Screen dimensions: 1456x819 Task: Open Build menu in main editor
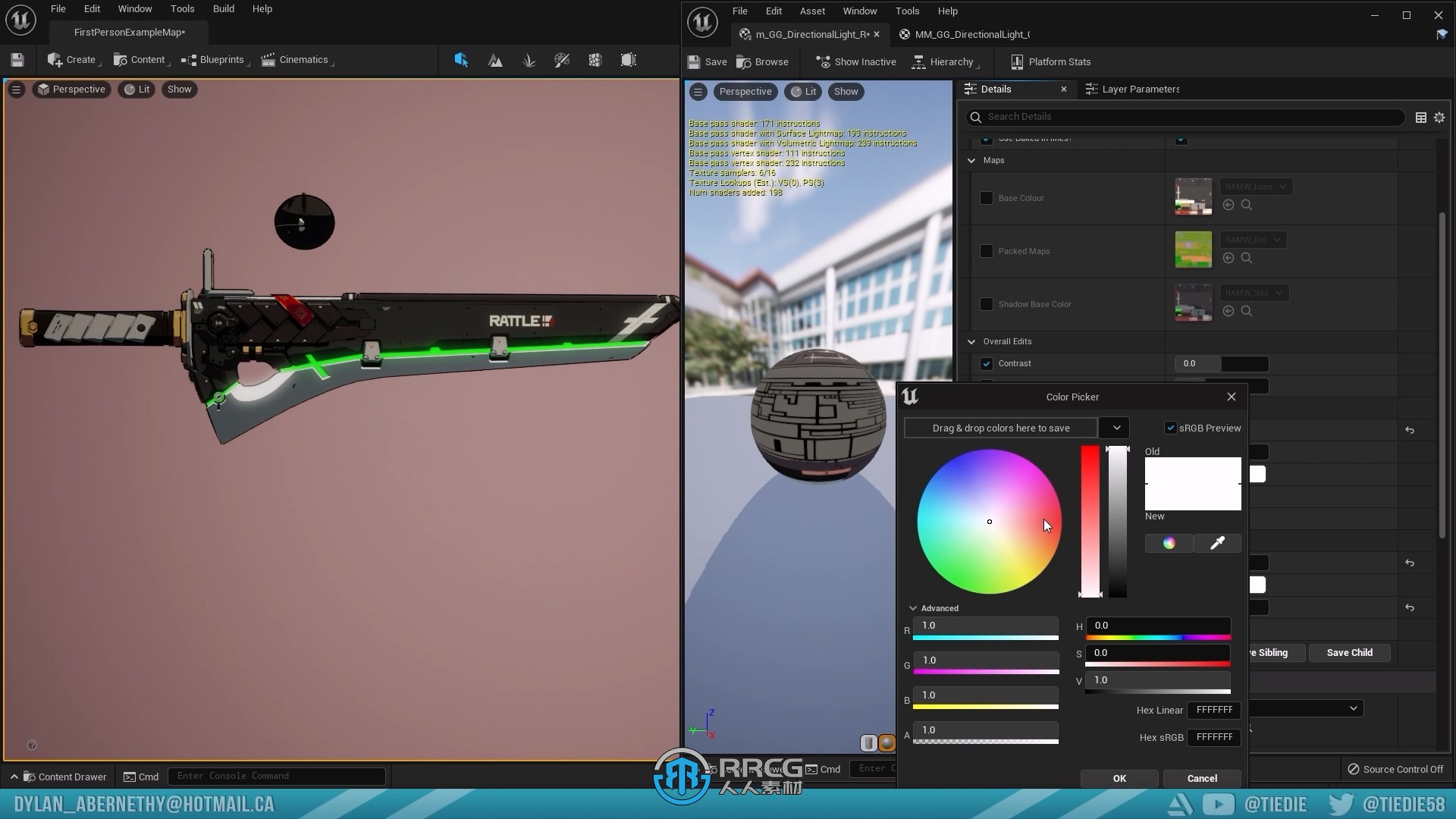(x=223, y=9)
